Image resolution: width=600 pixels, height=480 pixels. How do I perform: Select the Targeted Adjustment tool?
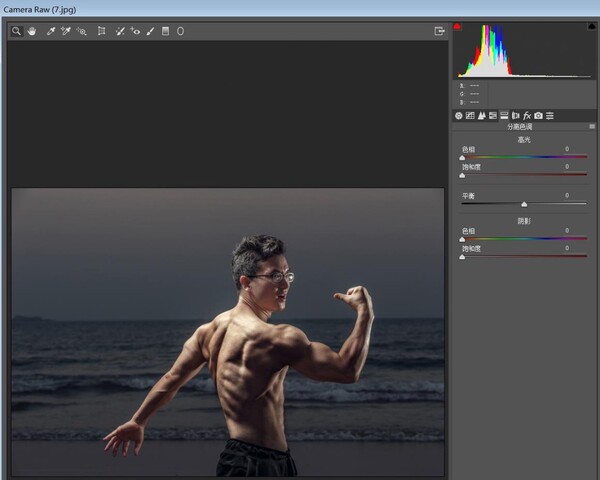[x=82, y=31]
